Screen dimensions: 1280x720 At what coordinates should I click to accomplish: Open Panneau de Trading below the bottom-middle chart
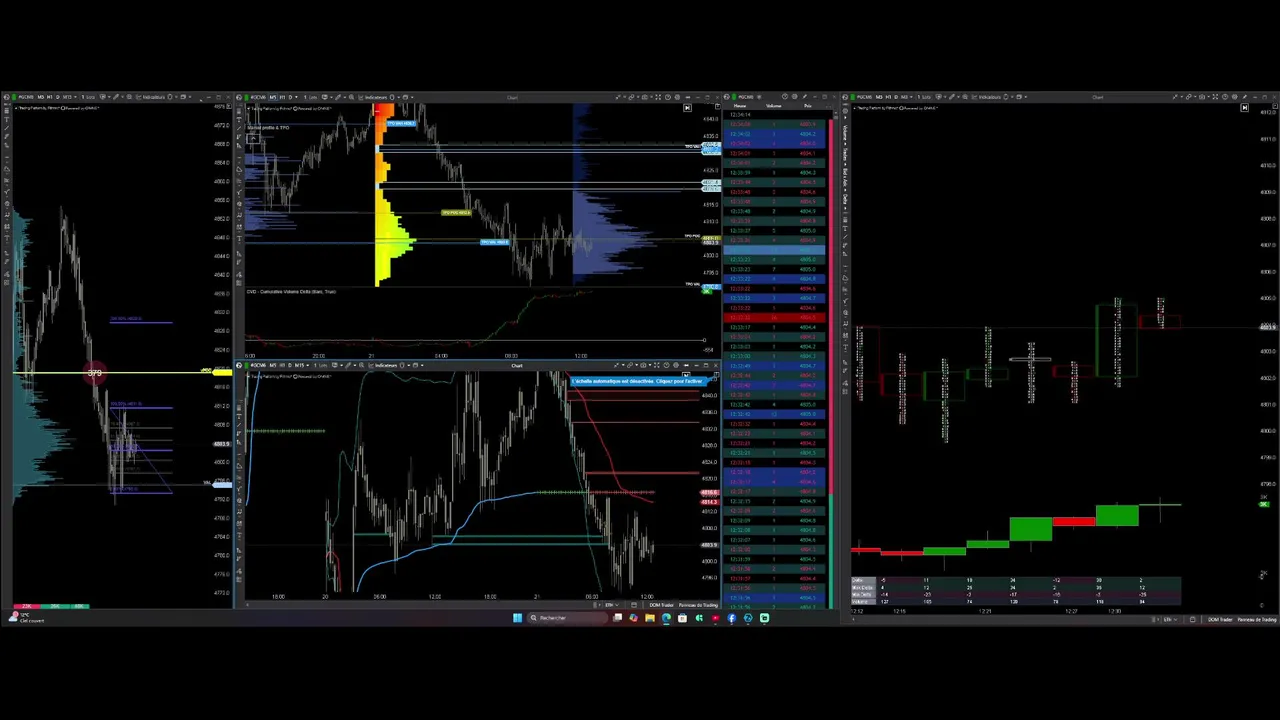pyautogui.click(x=698, y=605)
